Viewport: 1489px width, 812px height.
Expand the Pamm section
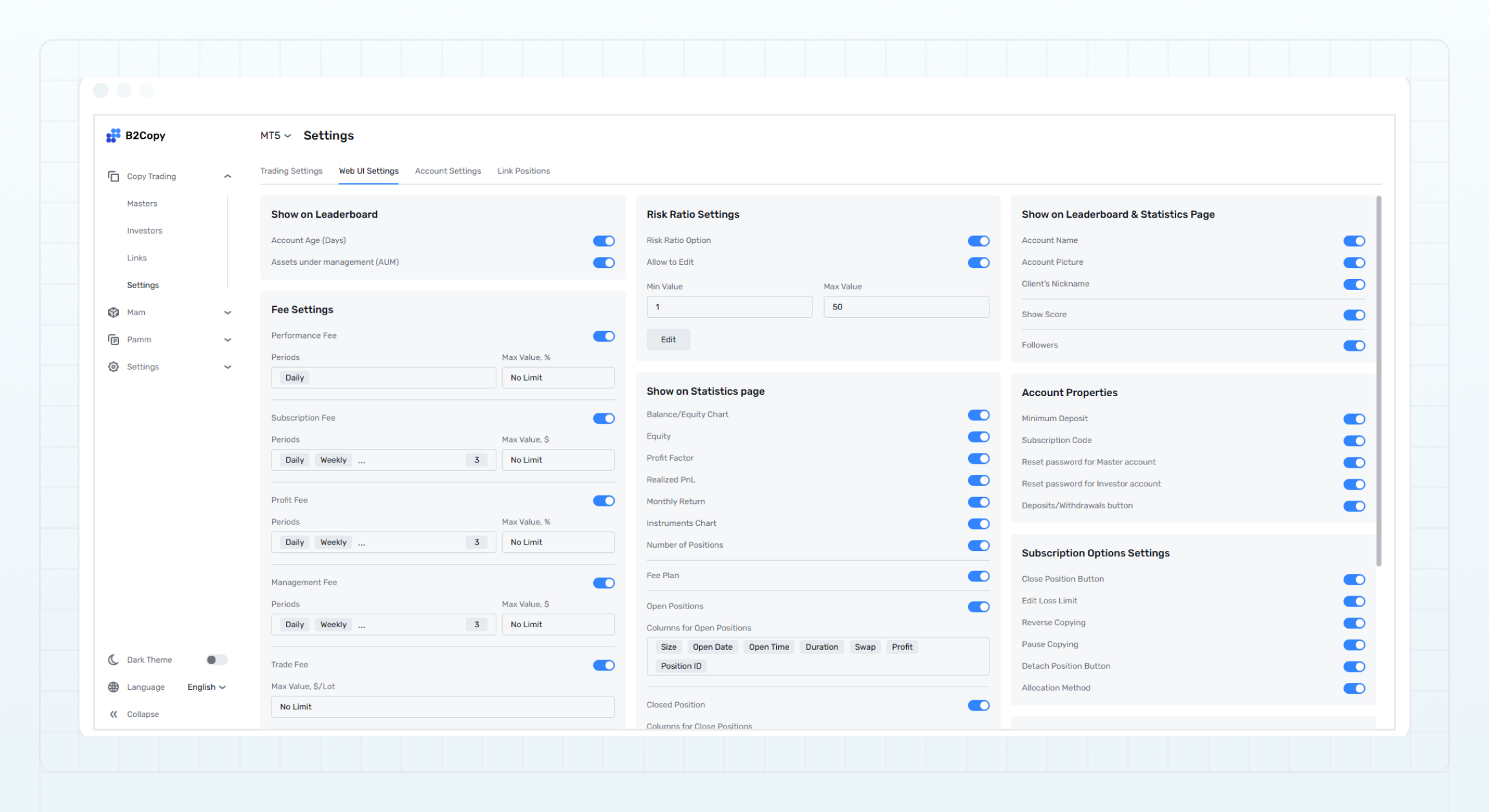click(x=227, y=339)
